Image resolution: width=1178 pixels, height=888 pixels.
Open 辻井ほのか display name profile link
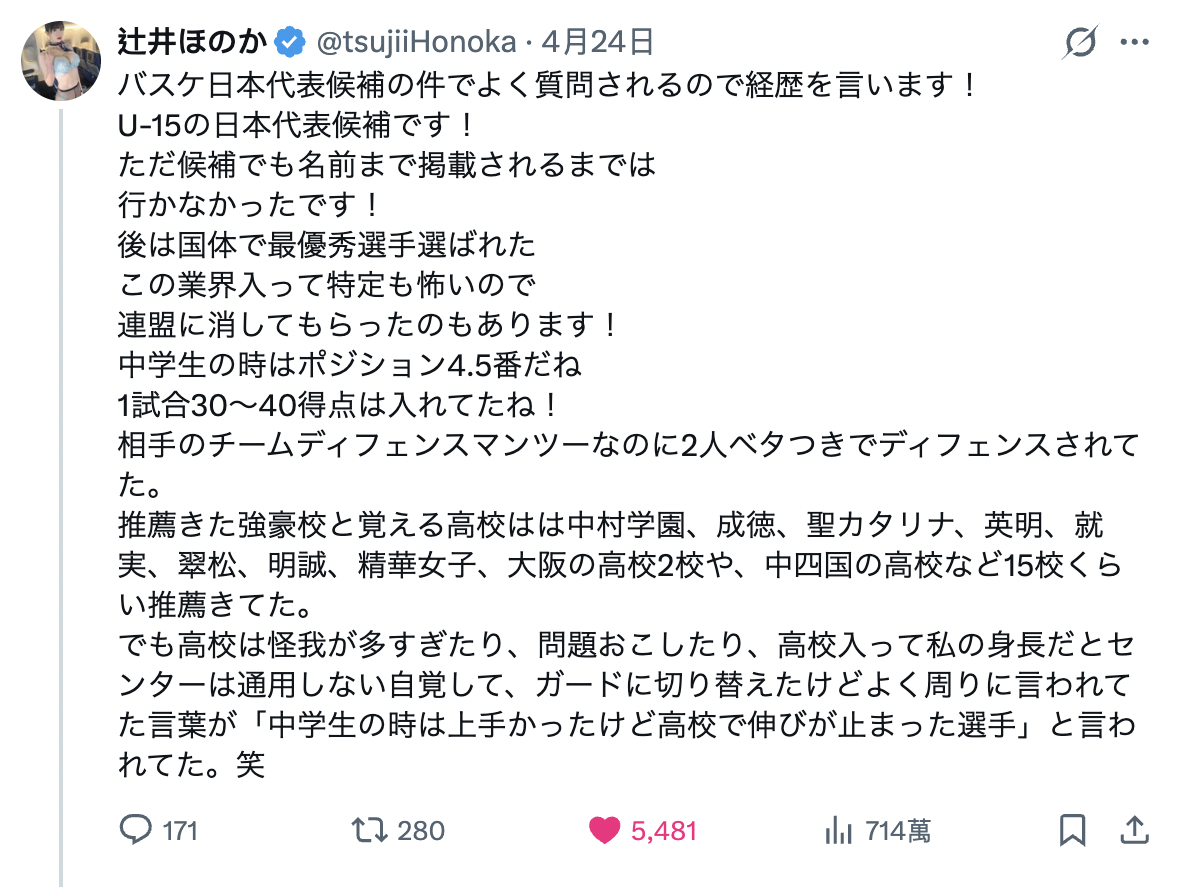(x=194, y=42)
